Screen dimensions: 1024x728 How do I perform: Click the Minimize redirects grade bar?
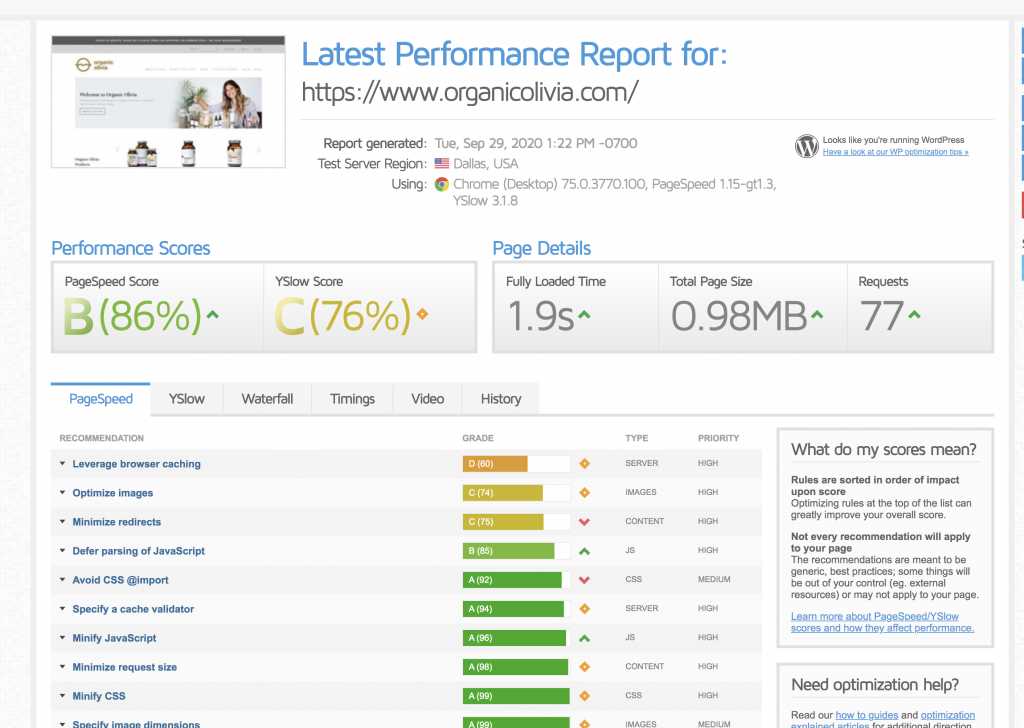(516, 522)
